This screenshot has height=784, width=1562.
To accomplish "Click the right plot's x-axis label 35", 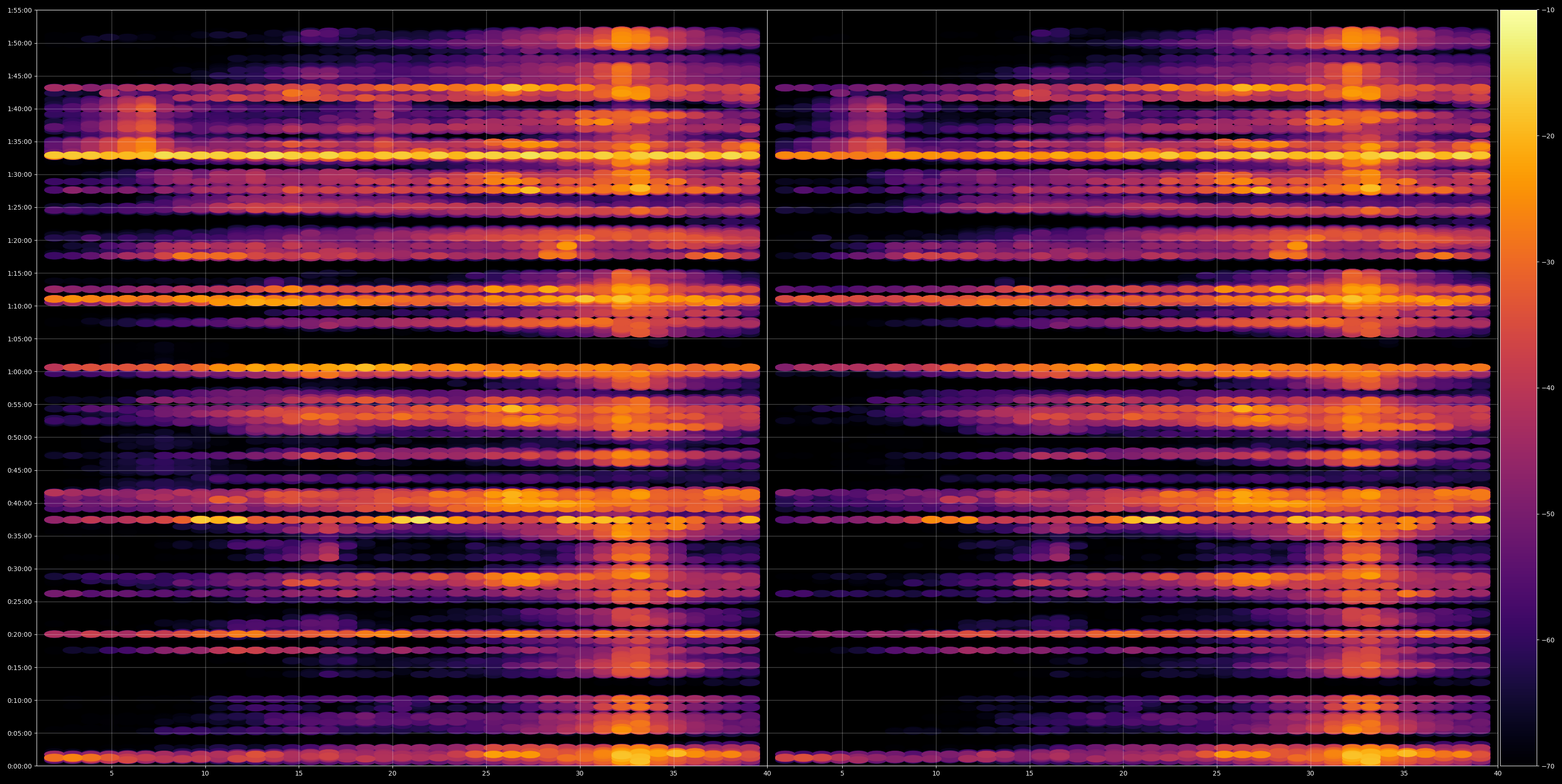I will coord(1404,774).
